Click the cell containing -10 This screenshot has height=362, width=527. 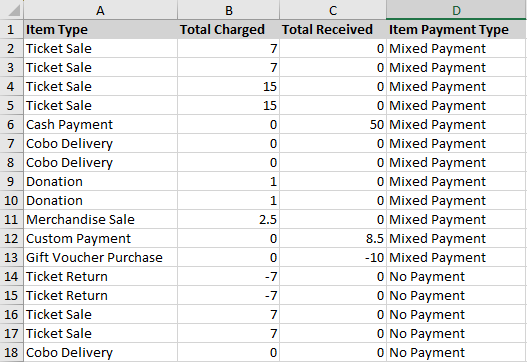pos(333,258)
